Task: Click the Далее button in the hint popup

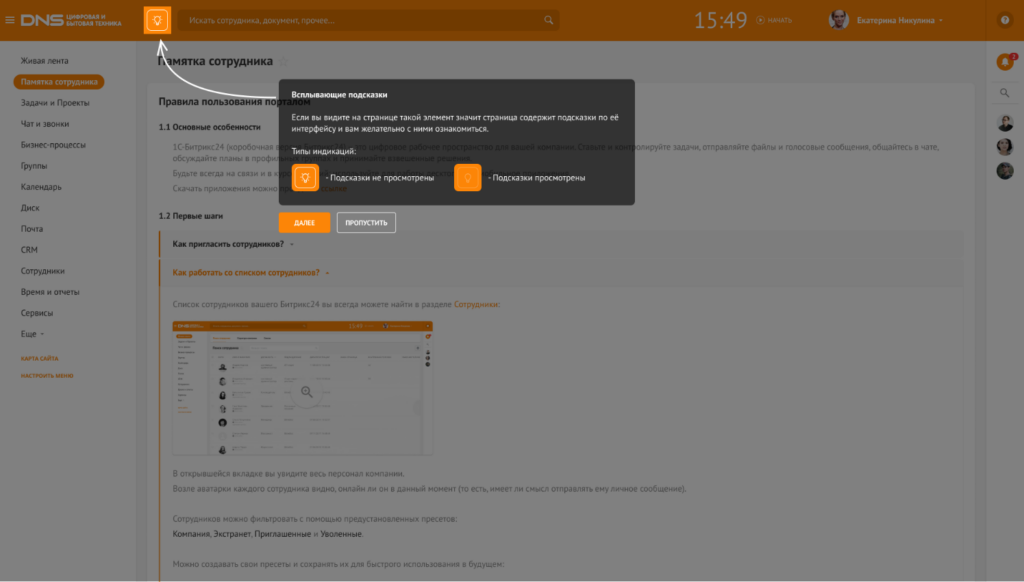Action: pos(304,223)
